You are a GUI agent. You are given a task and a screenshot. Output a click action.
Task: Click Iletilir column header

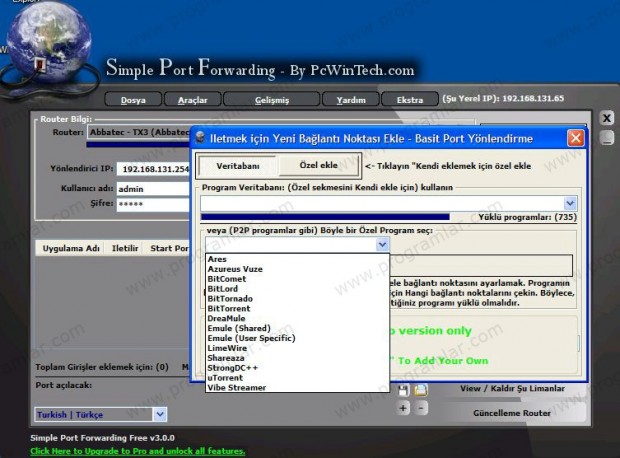(125, 248)
